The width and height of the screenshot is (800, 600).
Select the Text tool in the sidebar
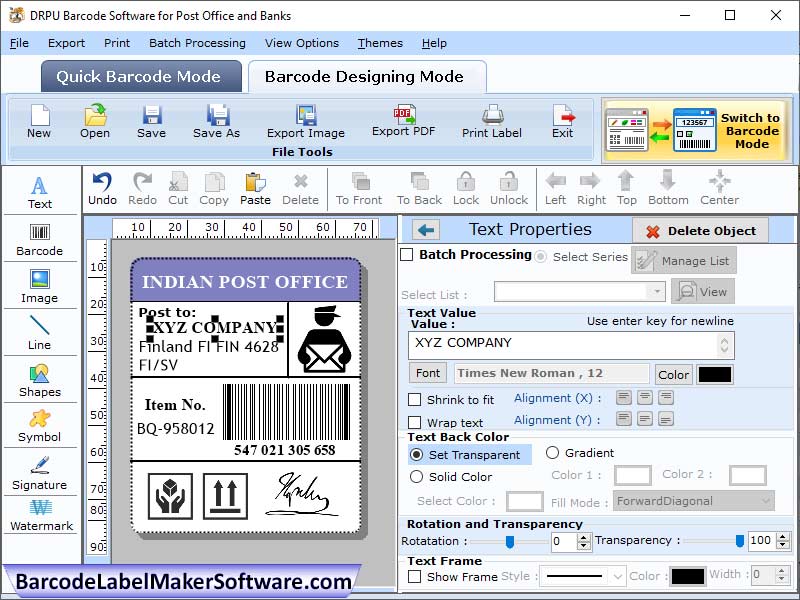click(40, 193)
